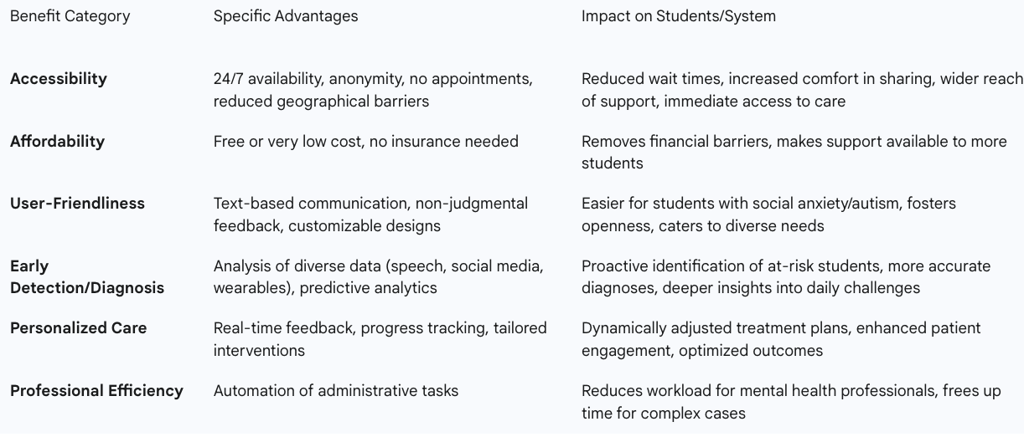Click automation of administrative tasks cell

coord(336,390)
